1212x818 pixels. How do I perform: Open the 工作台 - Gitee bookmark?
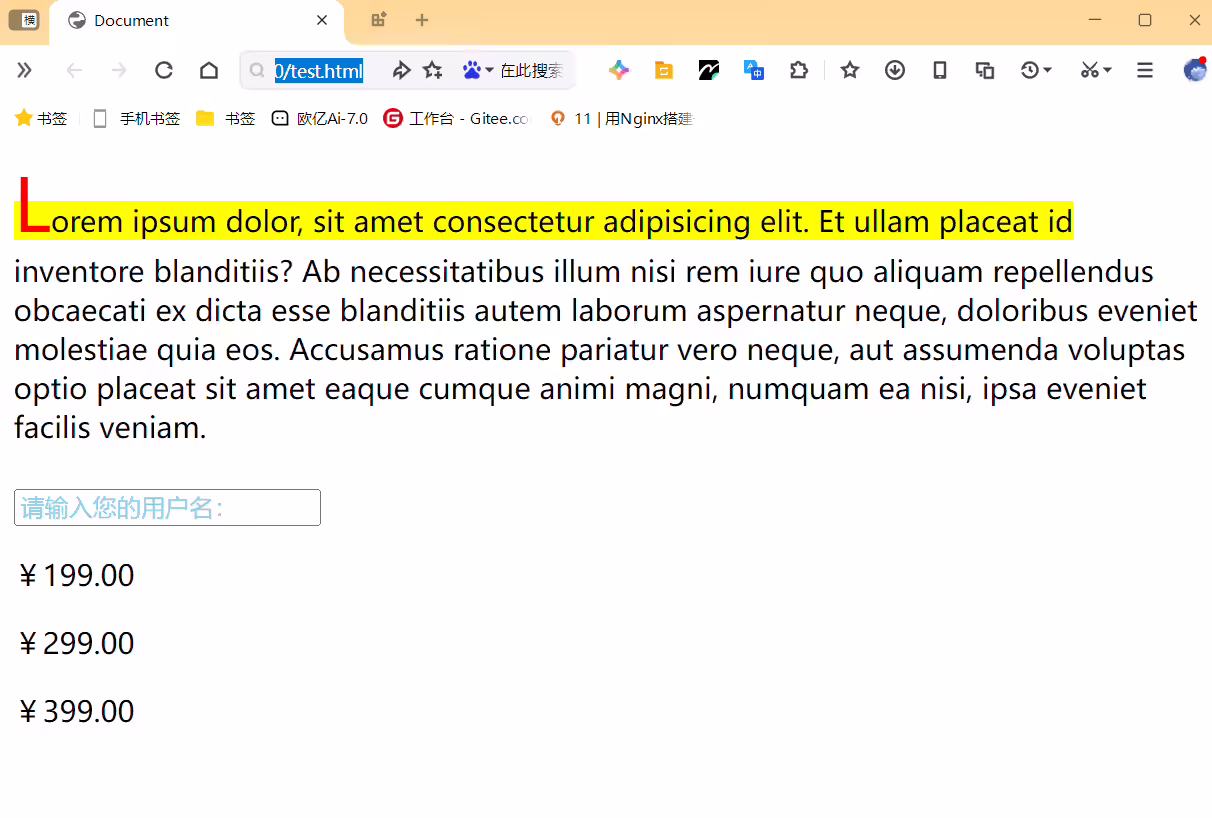(x=456, y=119)
